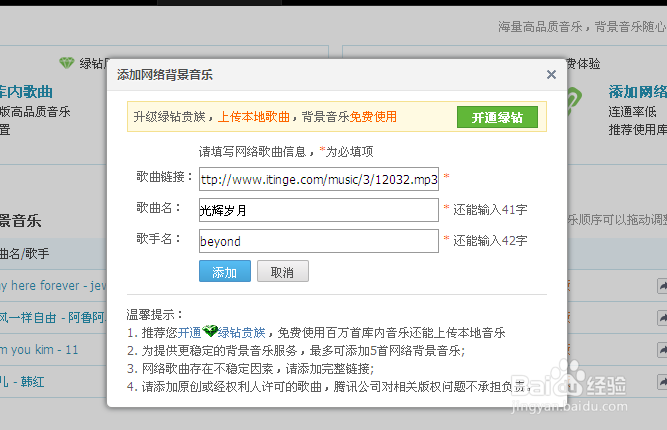Select song 'you kim - 11' in list
This screenshot has height=430, width=667.
tap(39, 350)
